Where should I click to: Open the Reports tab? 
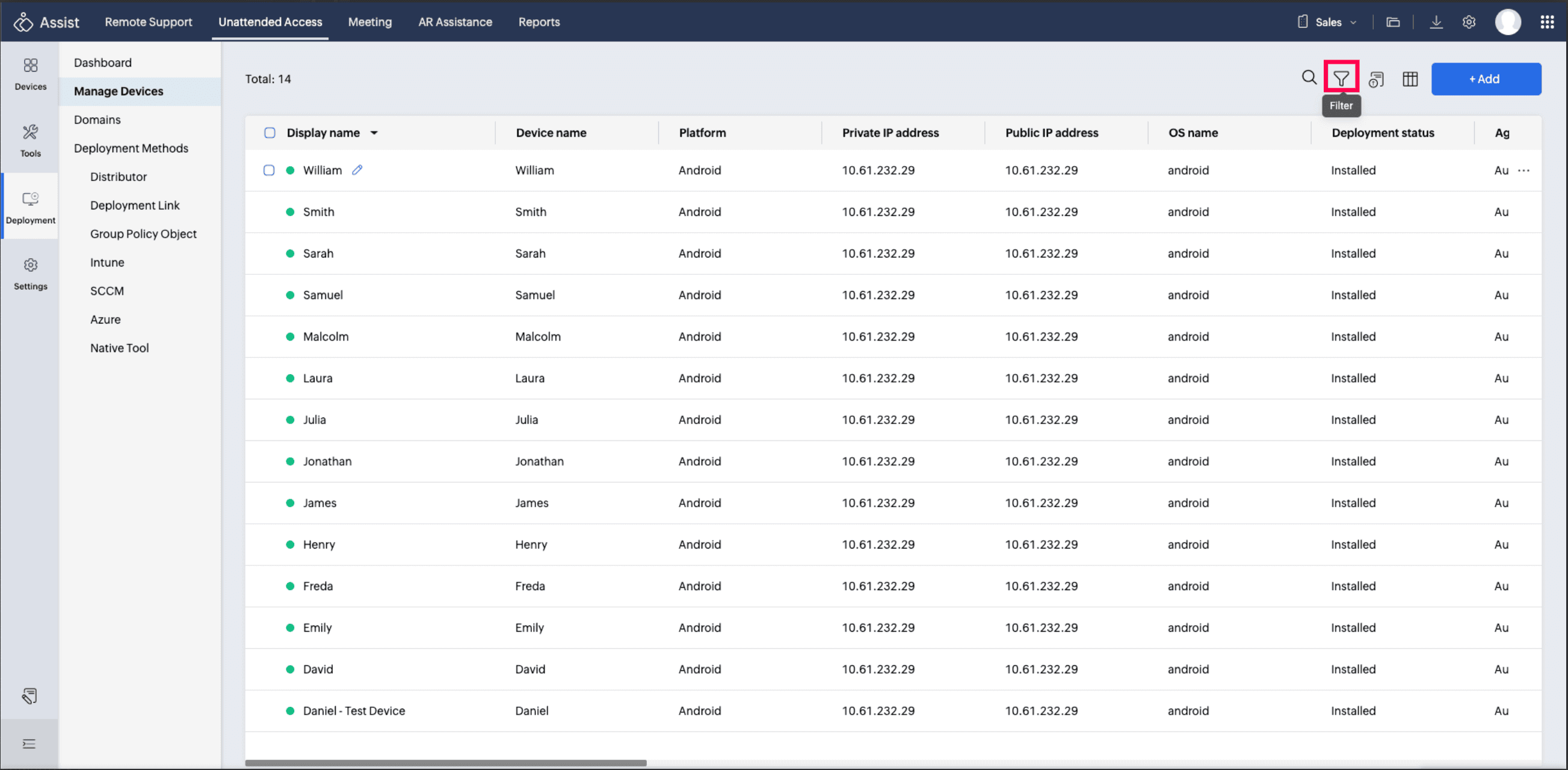pyautogui.click(x=539, y=22)
